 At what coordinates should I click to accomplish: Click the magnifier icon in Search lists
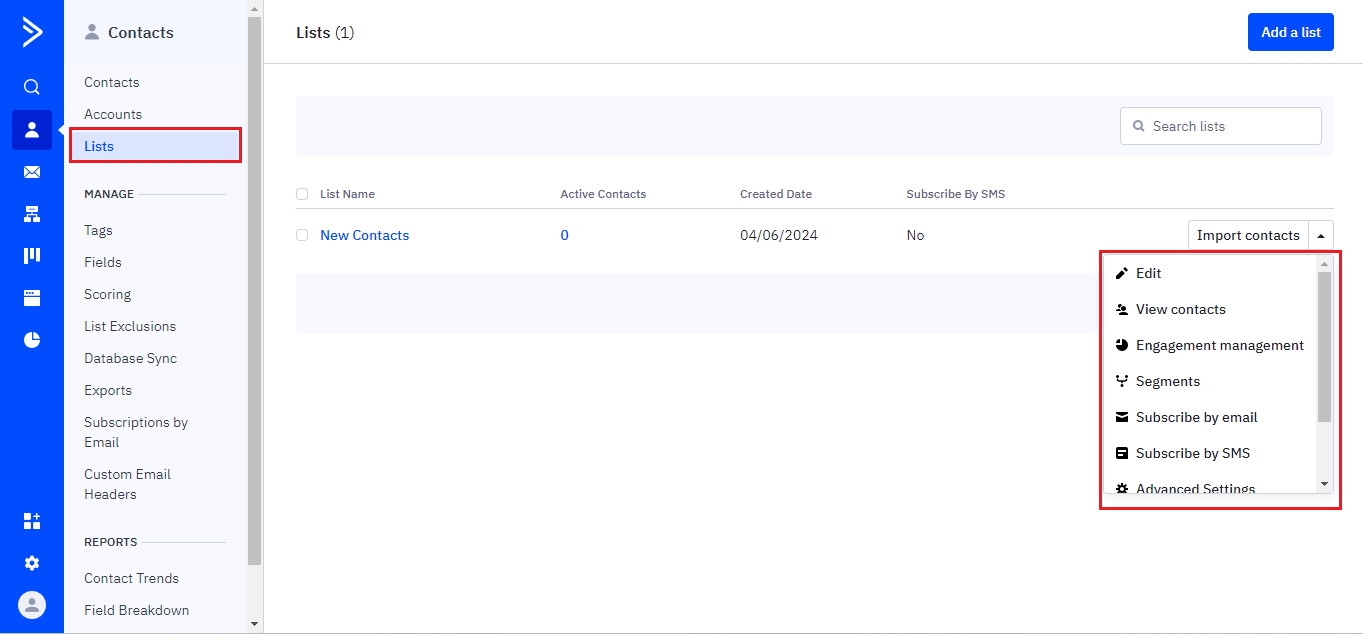pos(1138,126)
